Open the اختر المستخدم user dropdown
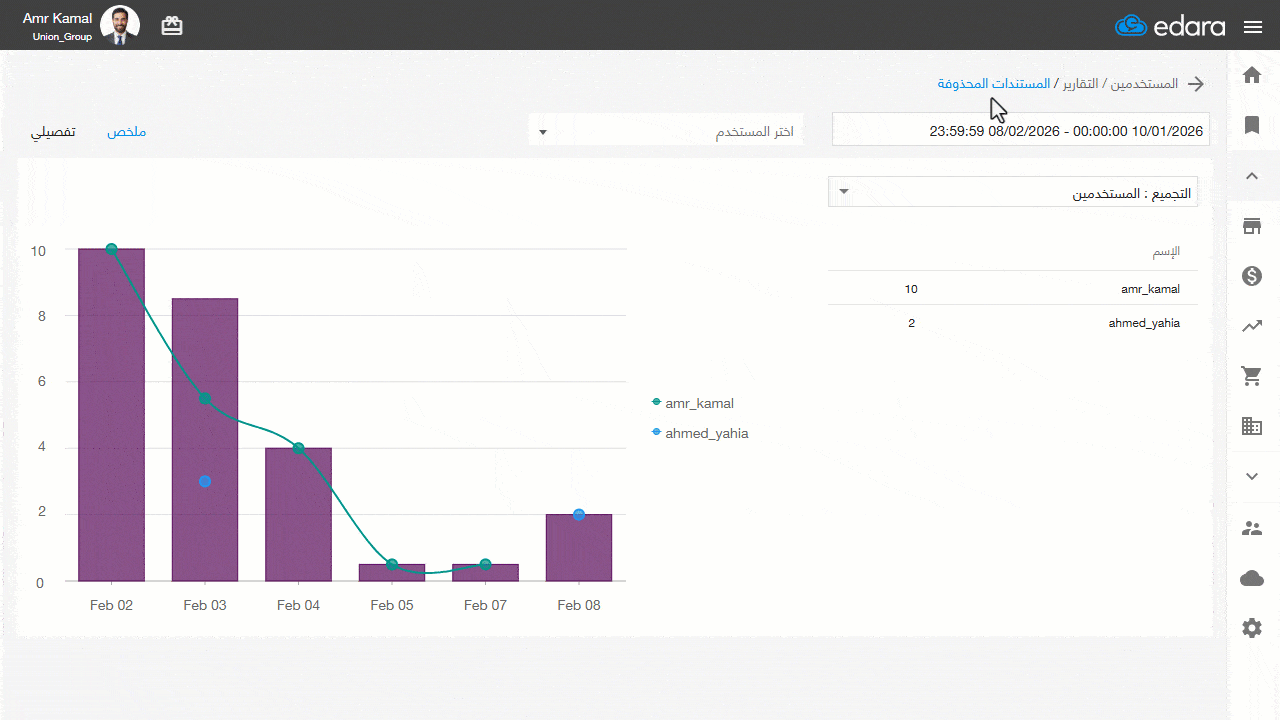 pos(666,132)
